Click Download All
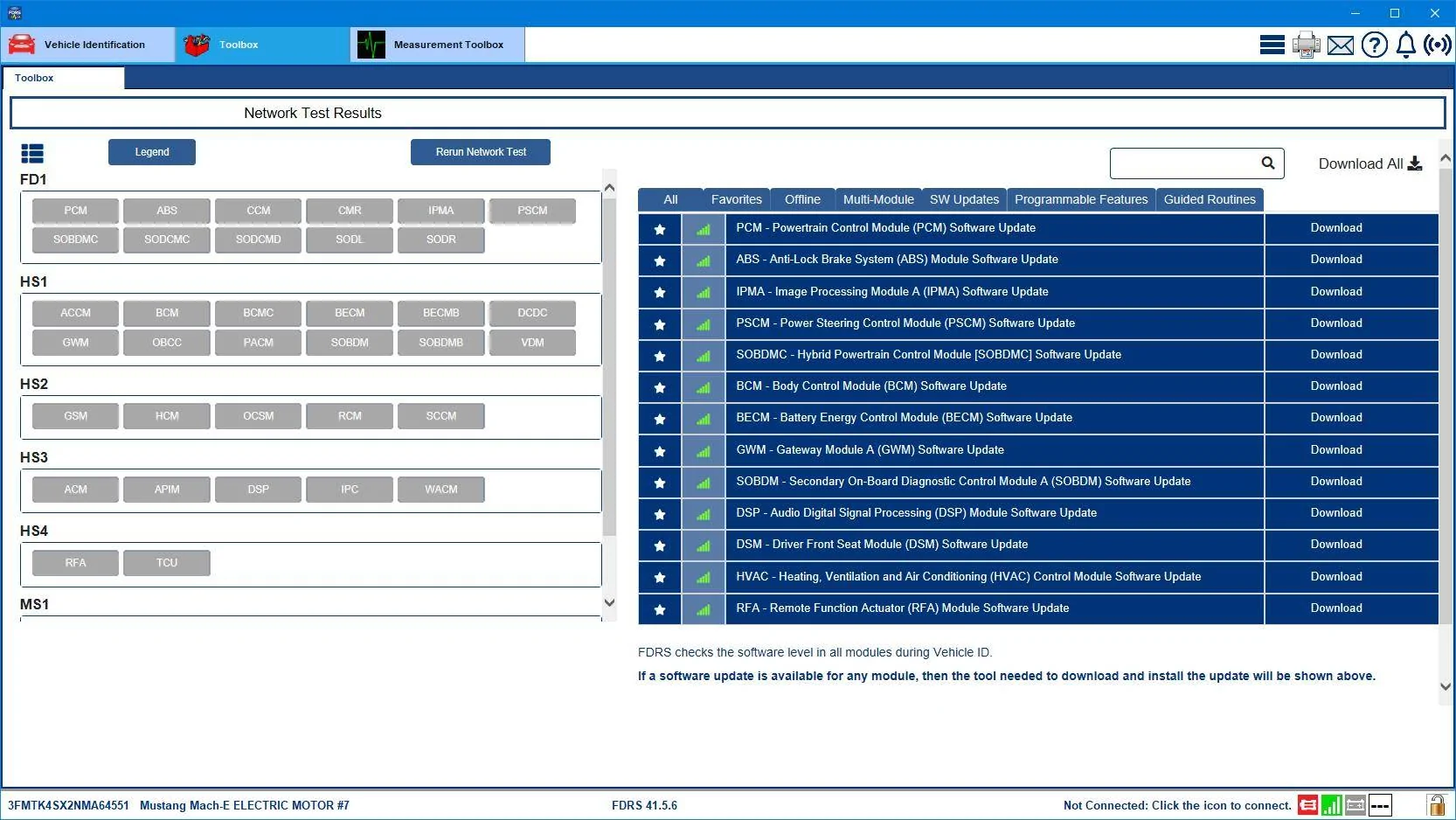The width and height of the screenshot is (1456, 820). pos(1370,163)
